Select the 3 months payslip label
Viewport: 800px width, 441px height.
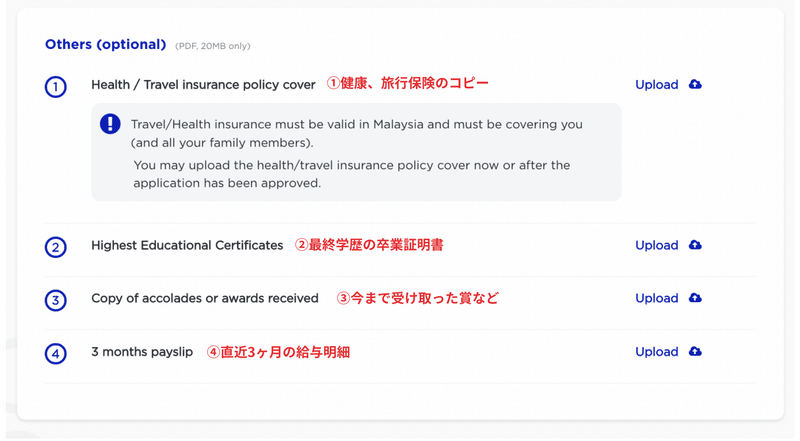[142, 352]
